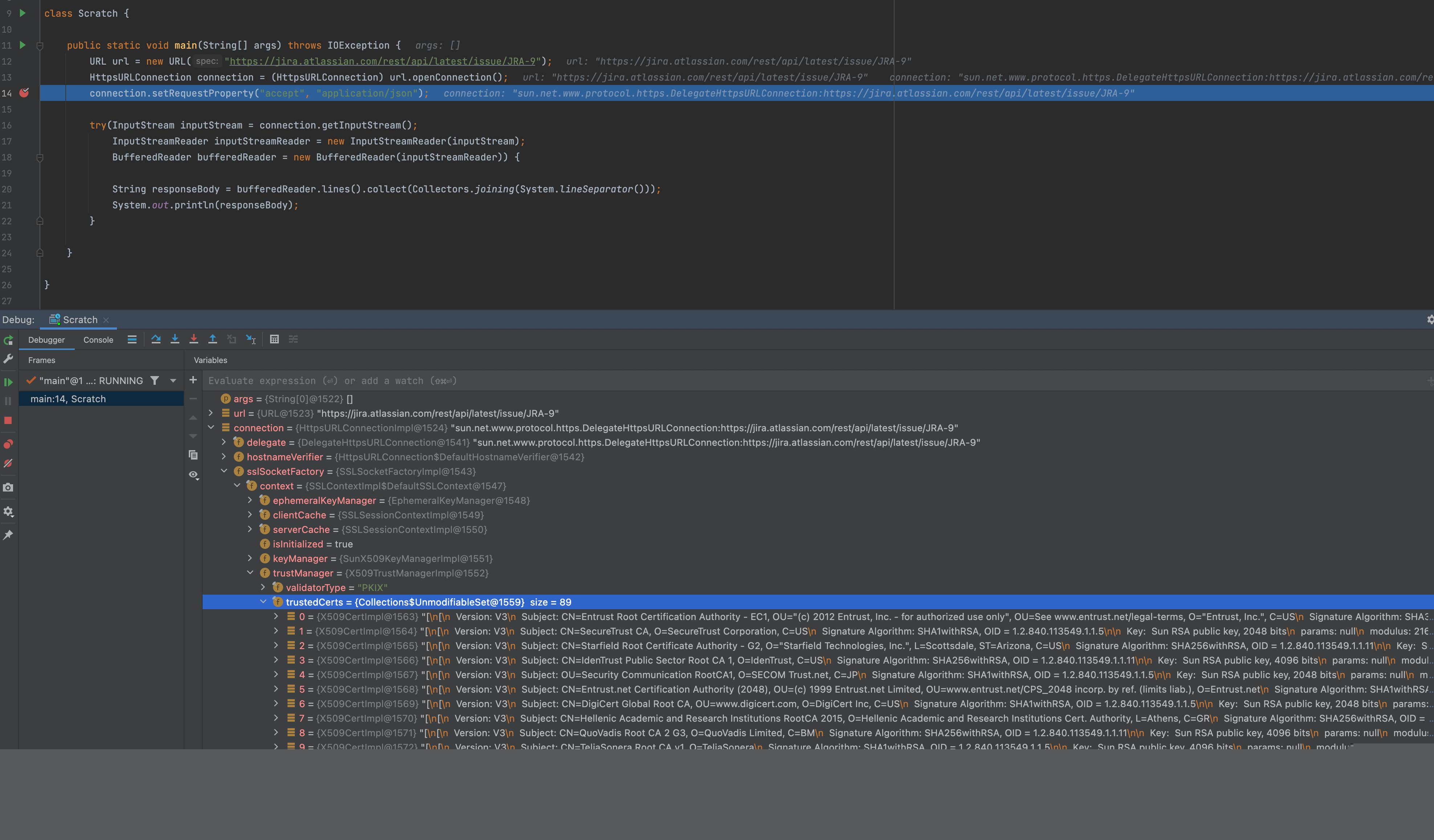Click the Resume Program icon

(8, 382)
